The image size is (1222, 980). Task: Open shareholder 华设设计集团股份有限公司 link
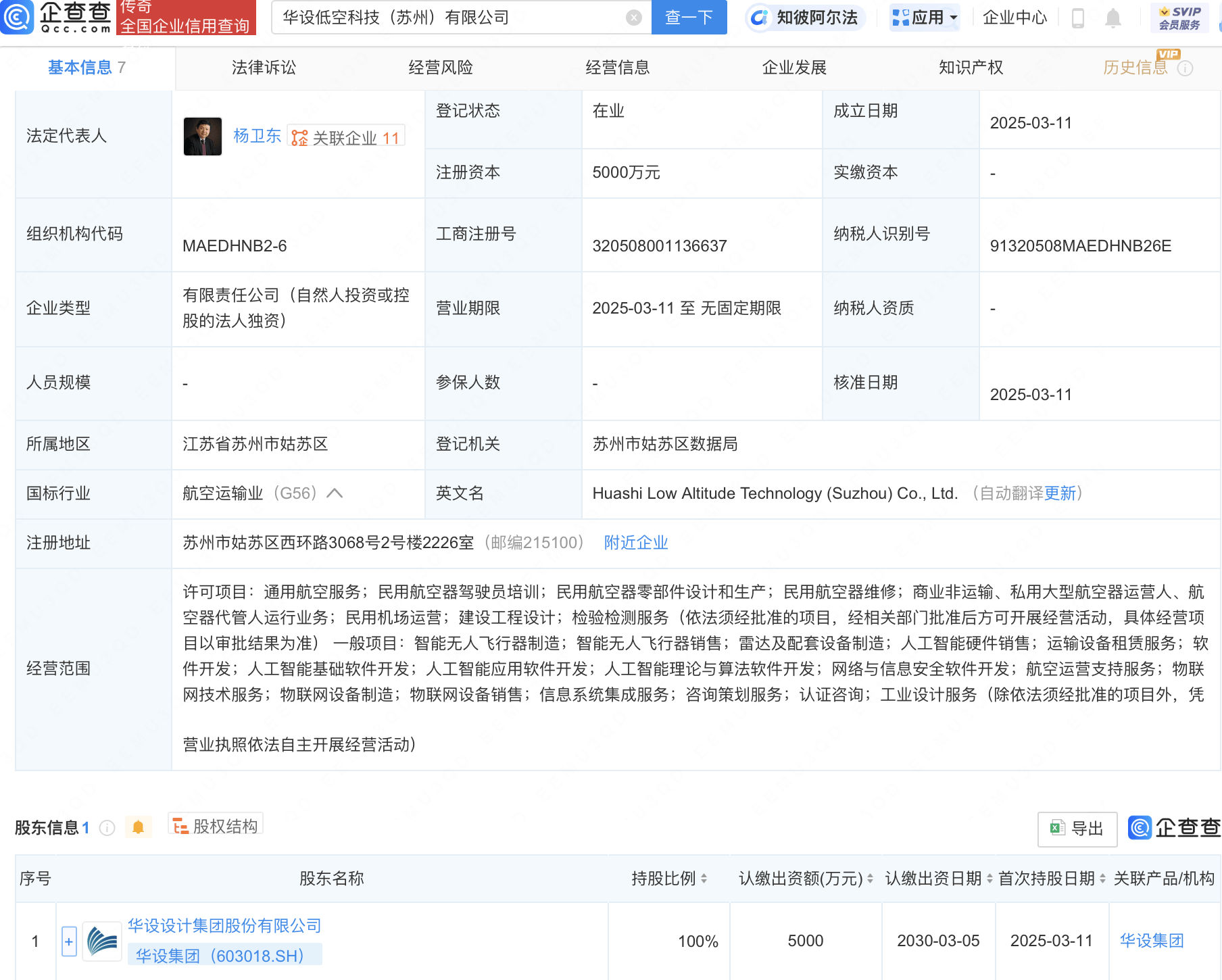[x=224, y=925]
